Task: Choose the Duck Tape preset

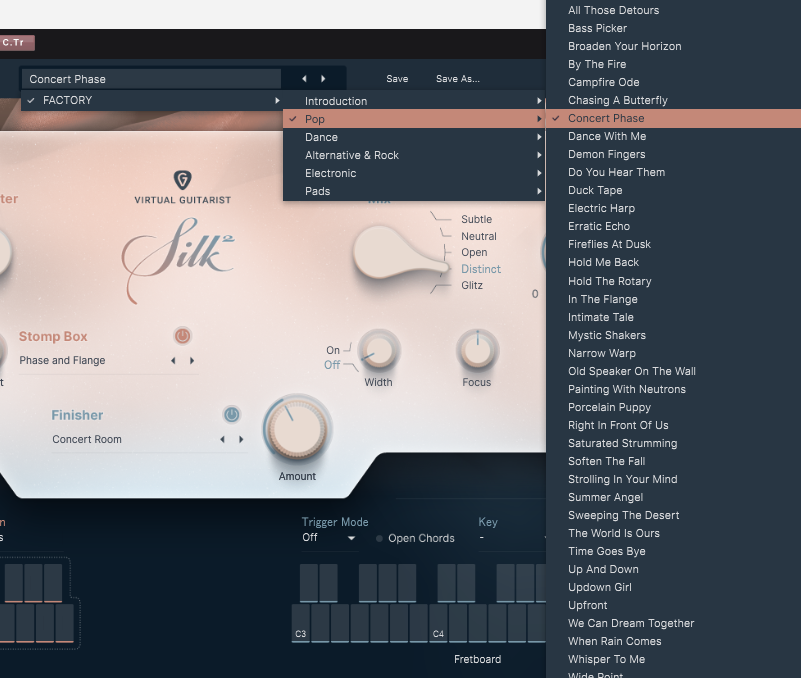Action: pos(673,190)
